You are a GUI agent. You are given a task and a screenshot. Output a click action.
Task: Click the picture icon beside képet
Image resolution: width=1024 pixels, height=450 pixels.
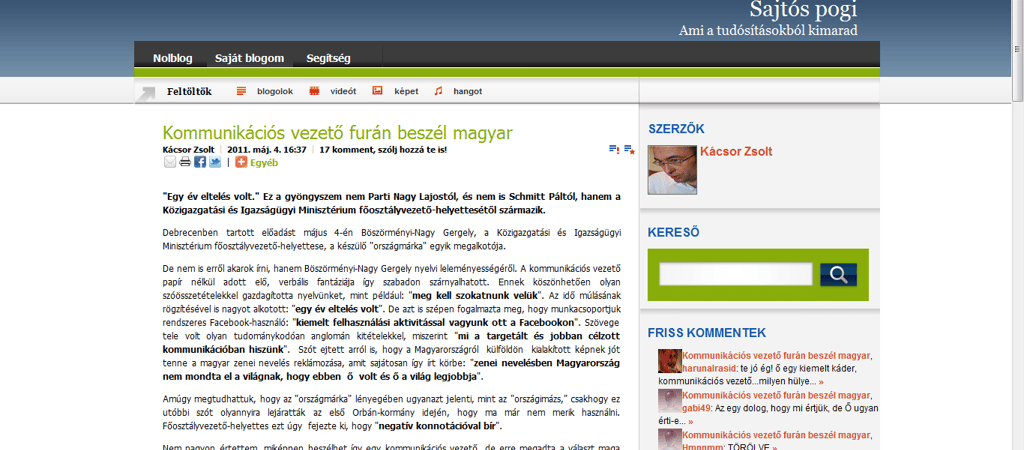coord(377,91)
